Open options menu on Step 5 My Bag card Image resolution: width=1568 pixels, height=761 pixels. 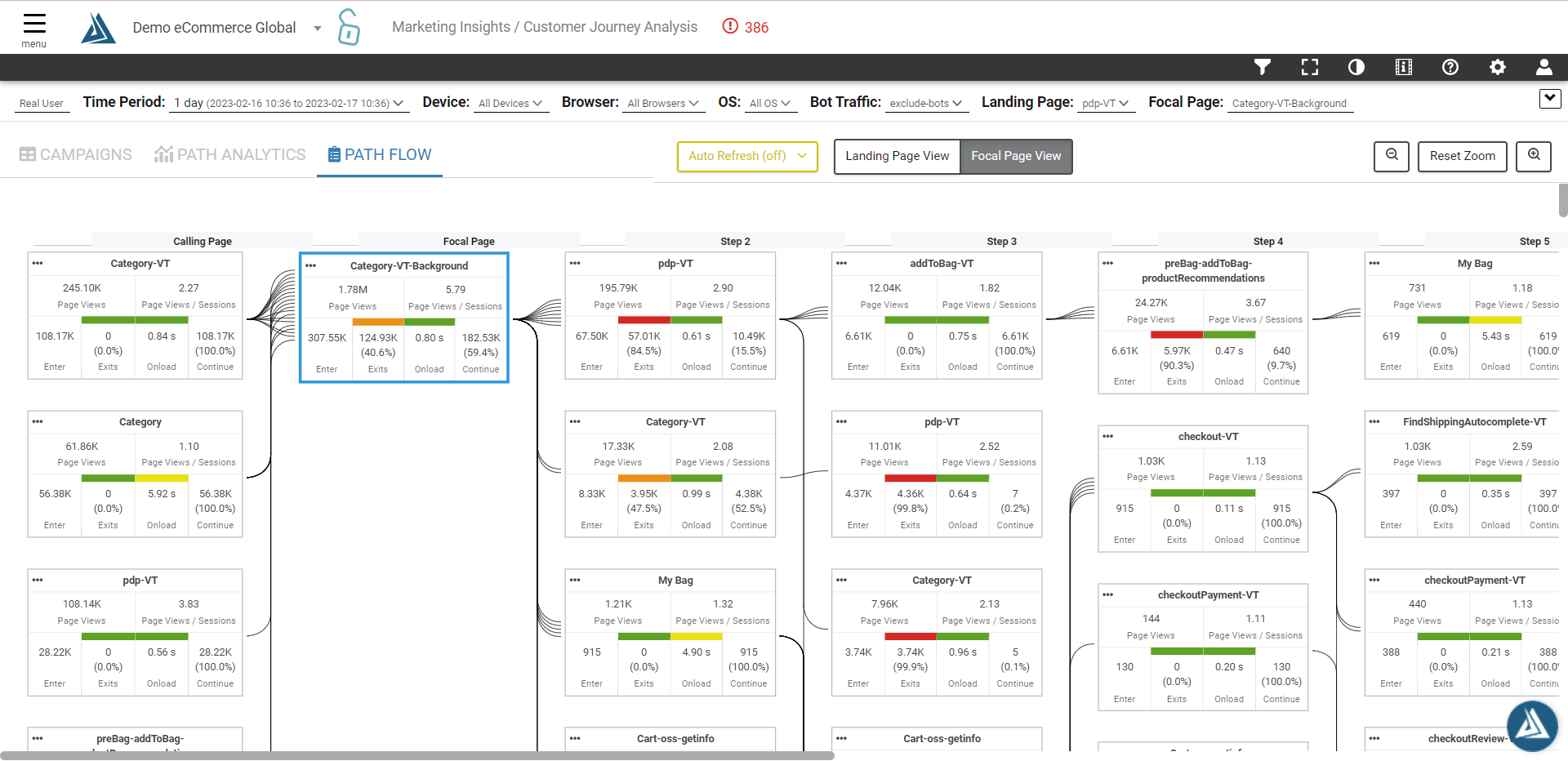[1374, 263]
